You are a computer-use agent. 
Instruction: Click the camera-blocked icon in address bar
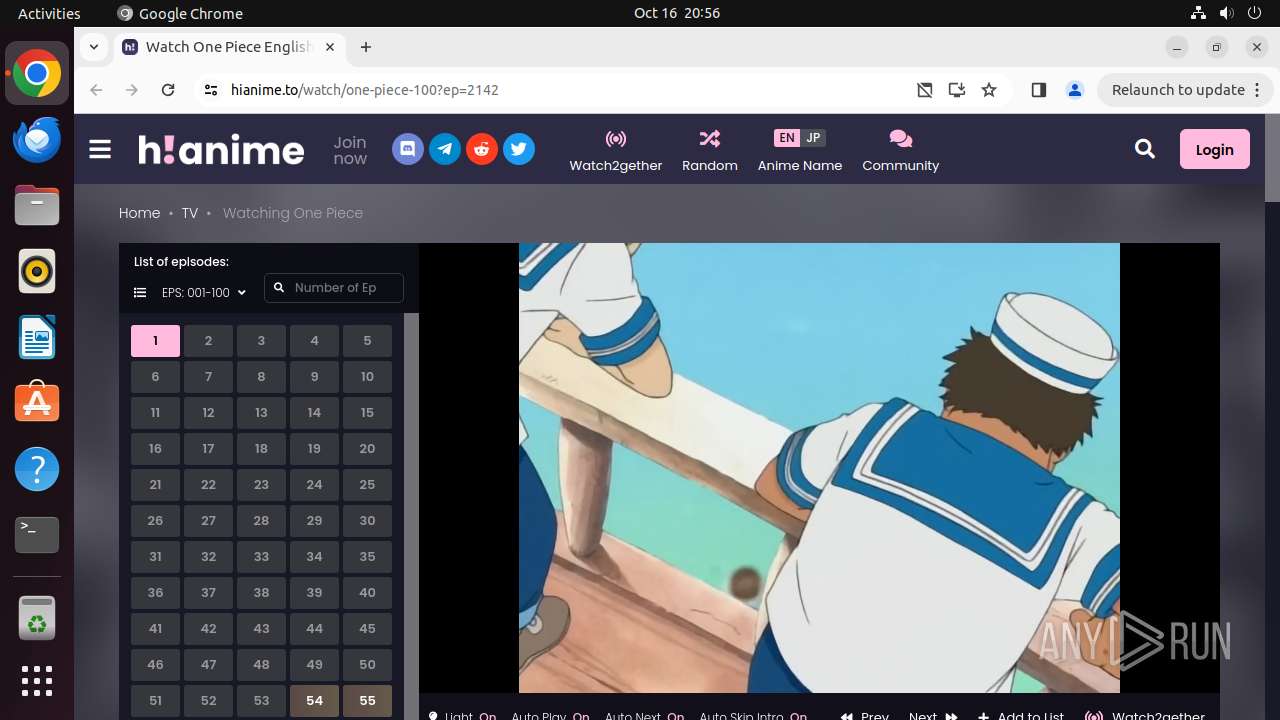925,90
